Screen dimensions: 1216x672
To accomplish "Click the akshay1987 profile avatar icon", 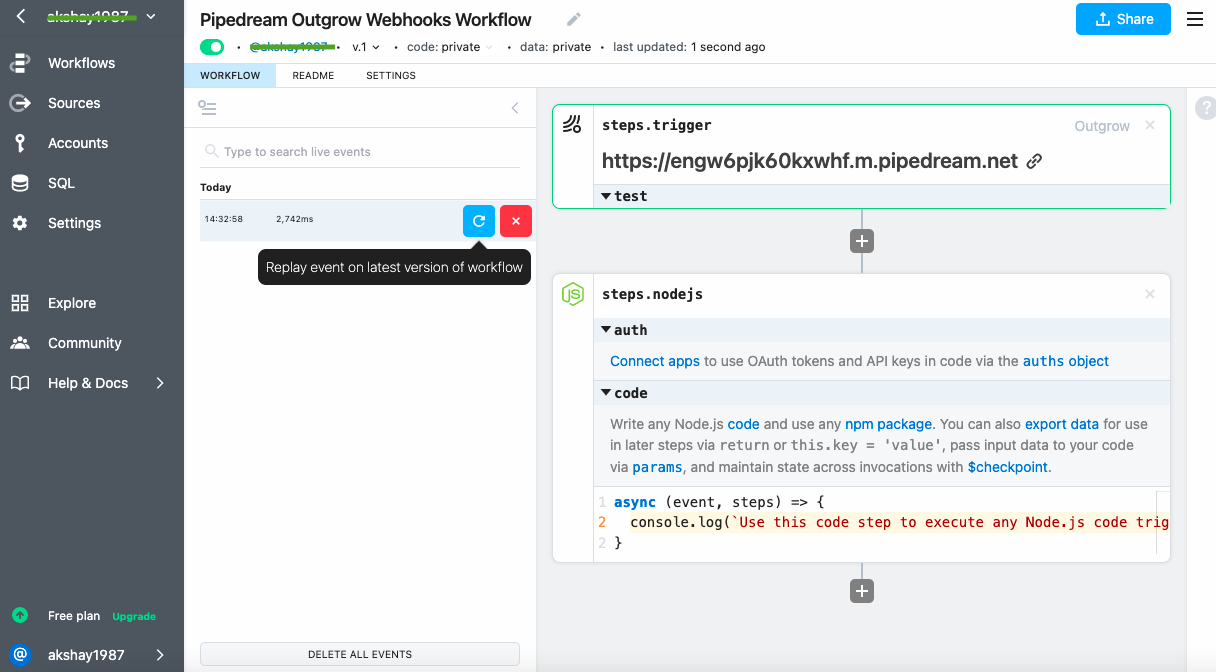I will pyautogui.click(x=20, y=655).
